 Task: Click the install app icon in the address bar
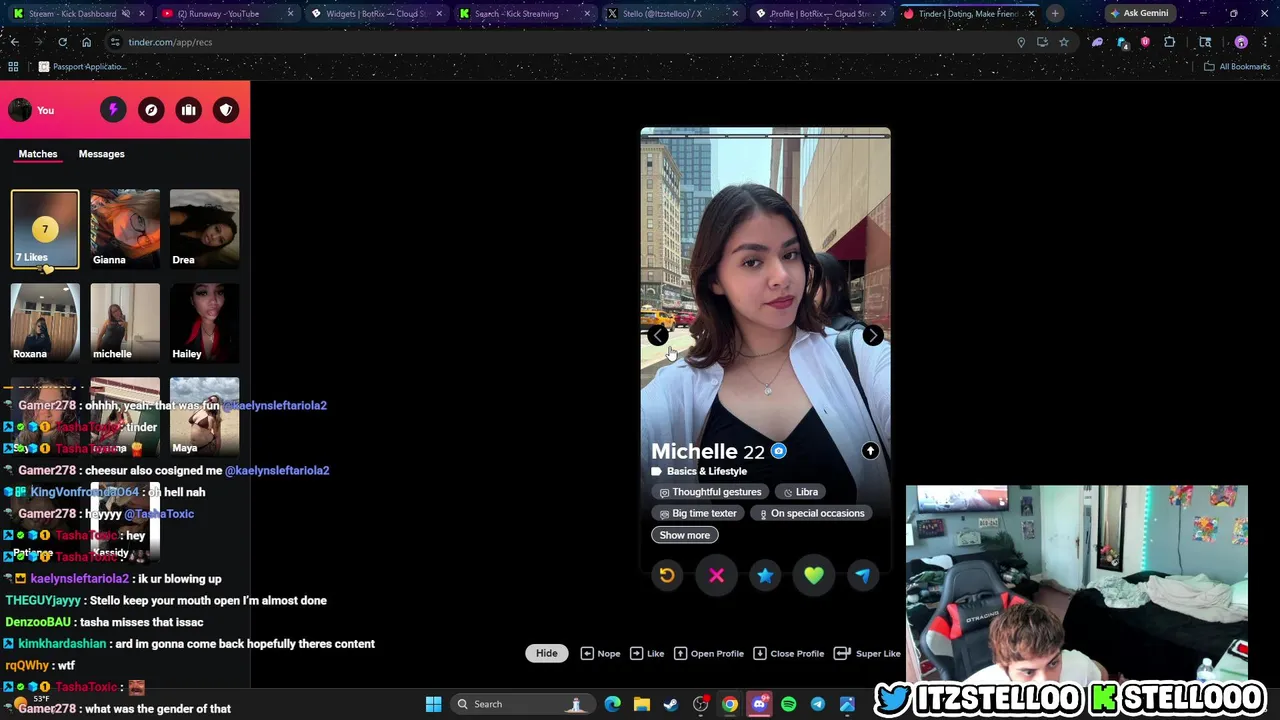pos(1042,42)
